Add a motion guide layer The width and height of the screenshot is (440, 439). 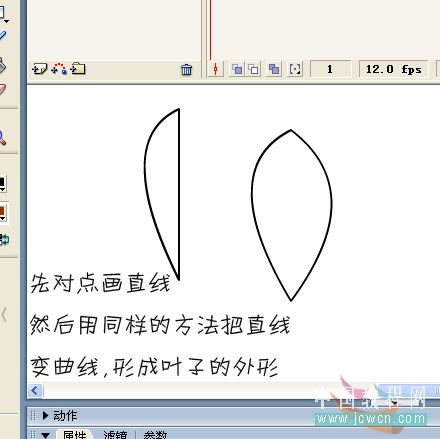59,69
